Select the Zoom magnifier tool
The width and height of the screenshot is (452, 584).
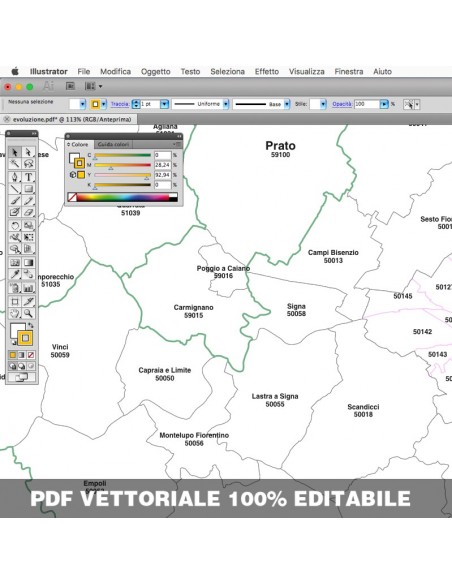[28, 313]
